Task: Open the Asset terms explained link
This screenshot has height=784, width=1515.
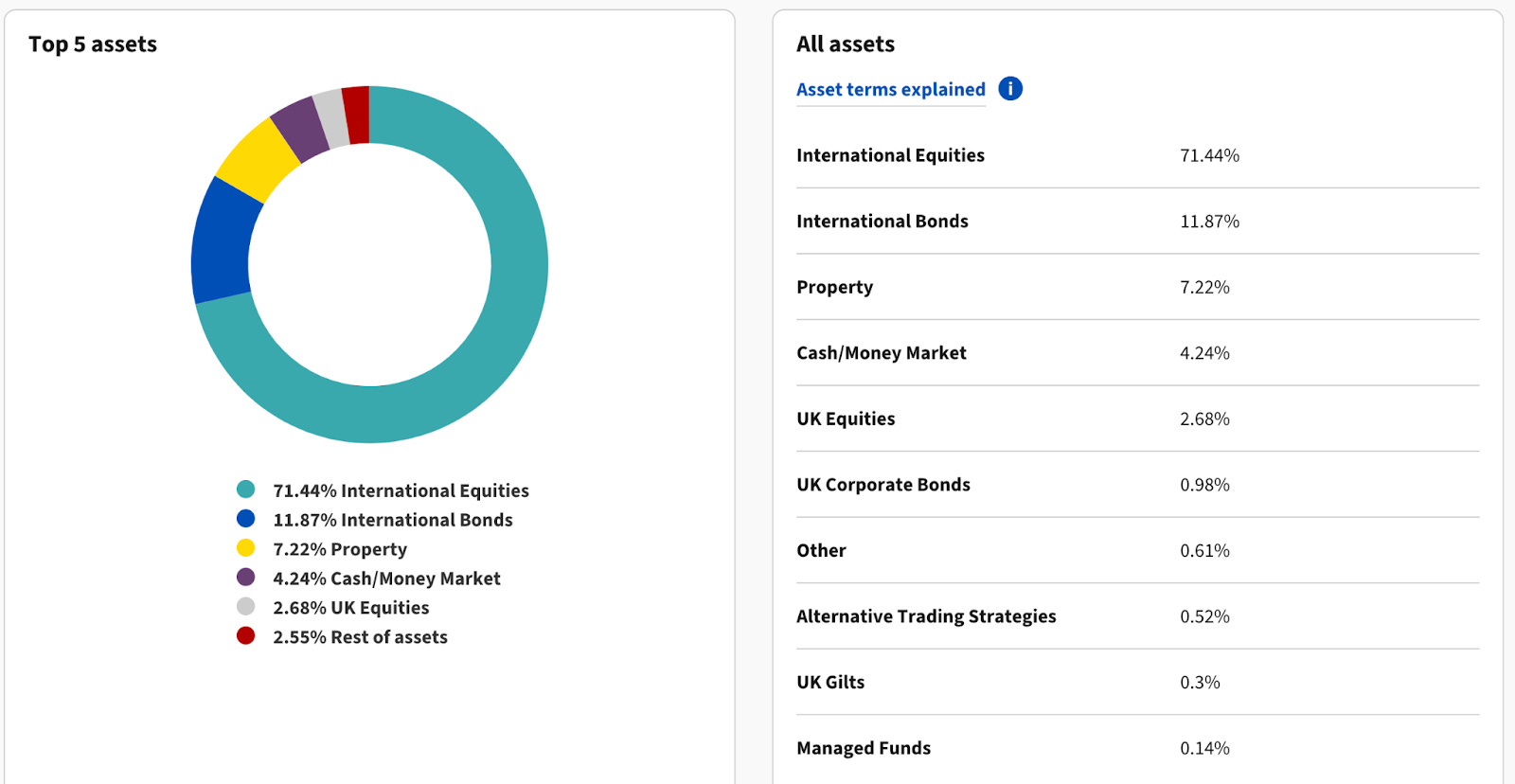Action: (890, 90)
